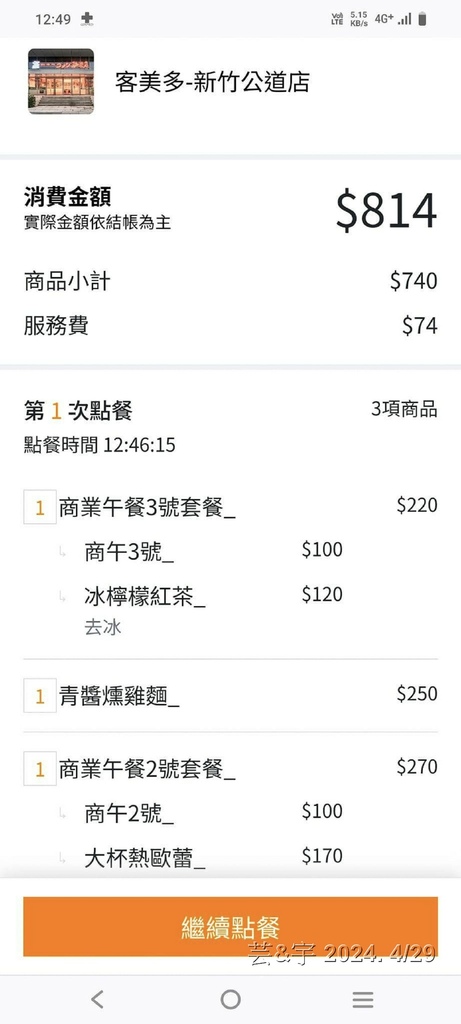Select the quantity box for 青醬燻雞麵

tap(40, 696)
